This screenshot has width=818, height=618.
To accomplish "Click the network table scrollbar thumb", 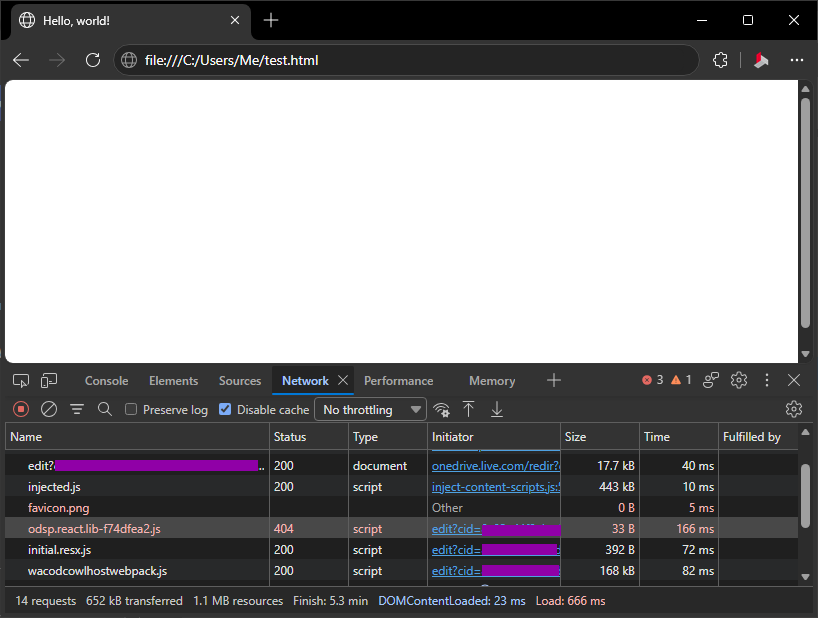I will [x=805, y=498].
